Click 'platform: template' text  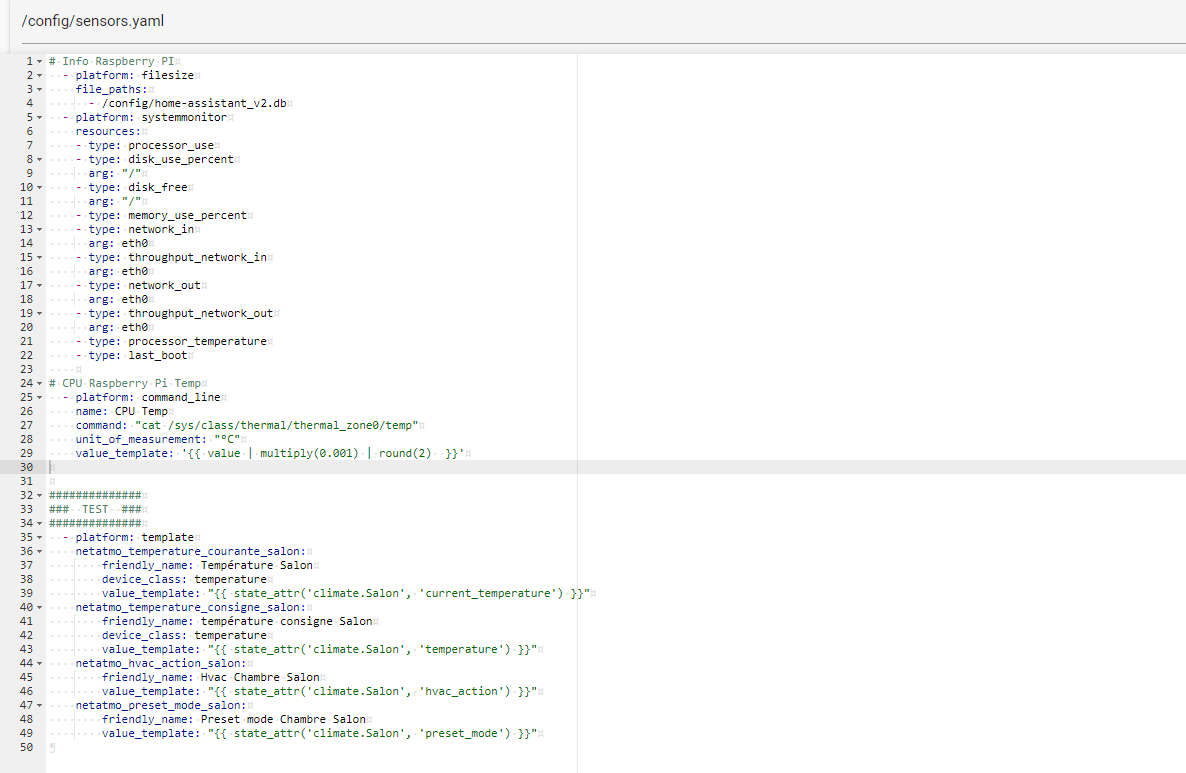(x=135, y=537)
